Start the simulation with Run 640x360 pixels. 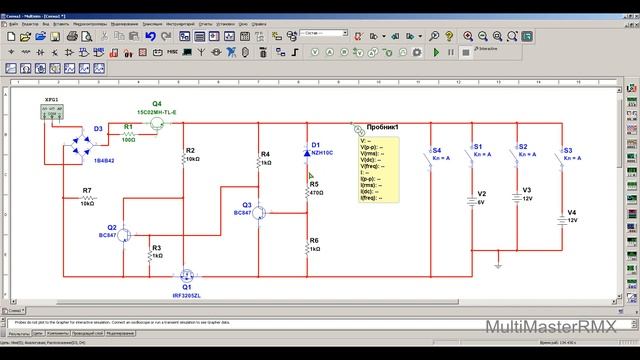[x=436, y=52]
